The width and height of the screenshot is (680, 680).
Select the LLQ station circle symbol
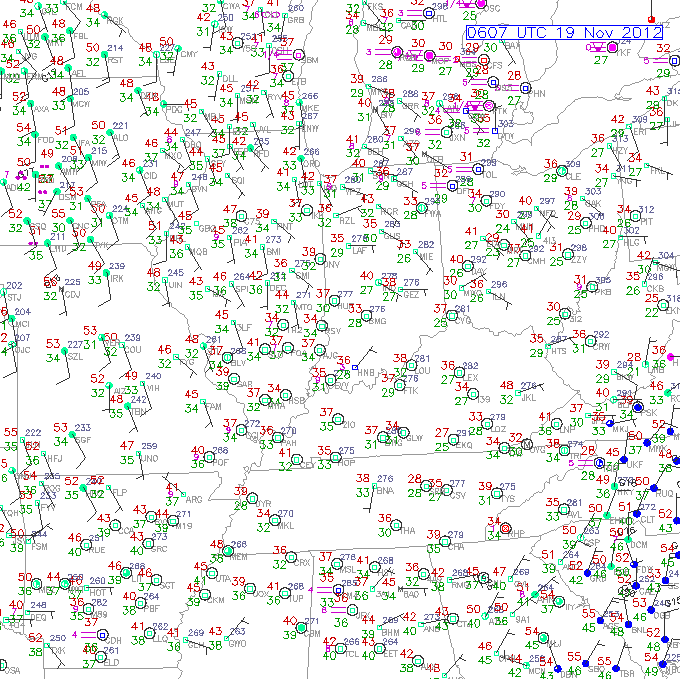[x=149, y=633]
